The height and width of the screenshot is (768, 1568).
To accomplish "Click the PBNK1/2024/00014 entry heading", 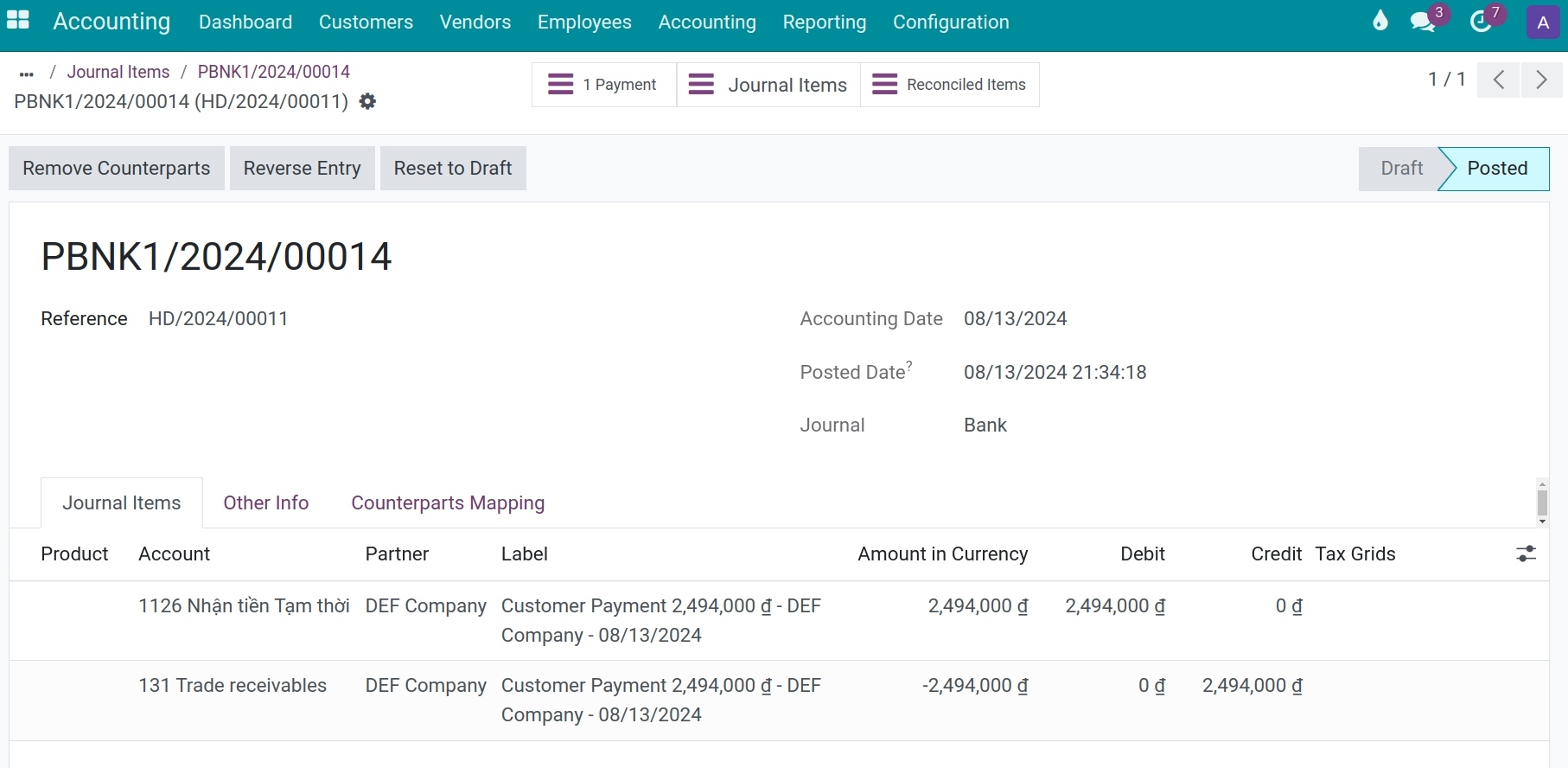I will pyautogui.click(x=217, y=257).
